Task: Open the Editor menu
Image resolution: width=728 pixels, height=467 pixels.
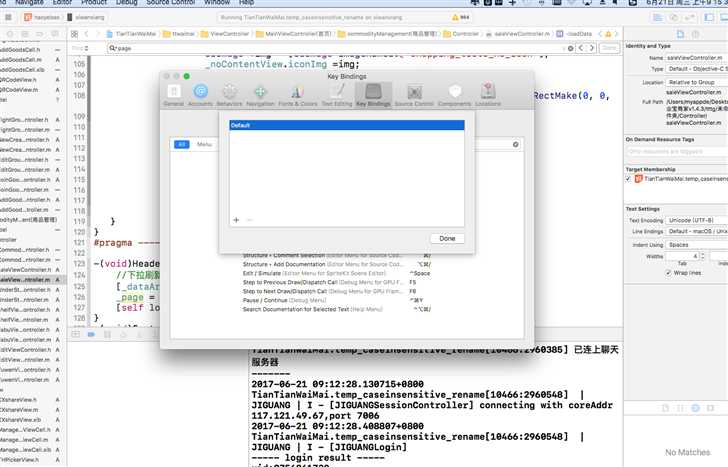Action: coord(62,3)
